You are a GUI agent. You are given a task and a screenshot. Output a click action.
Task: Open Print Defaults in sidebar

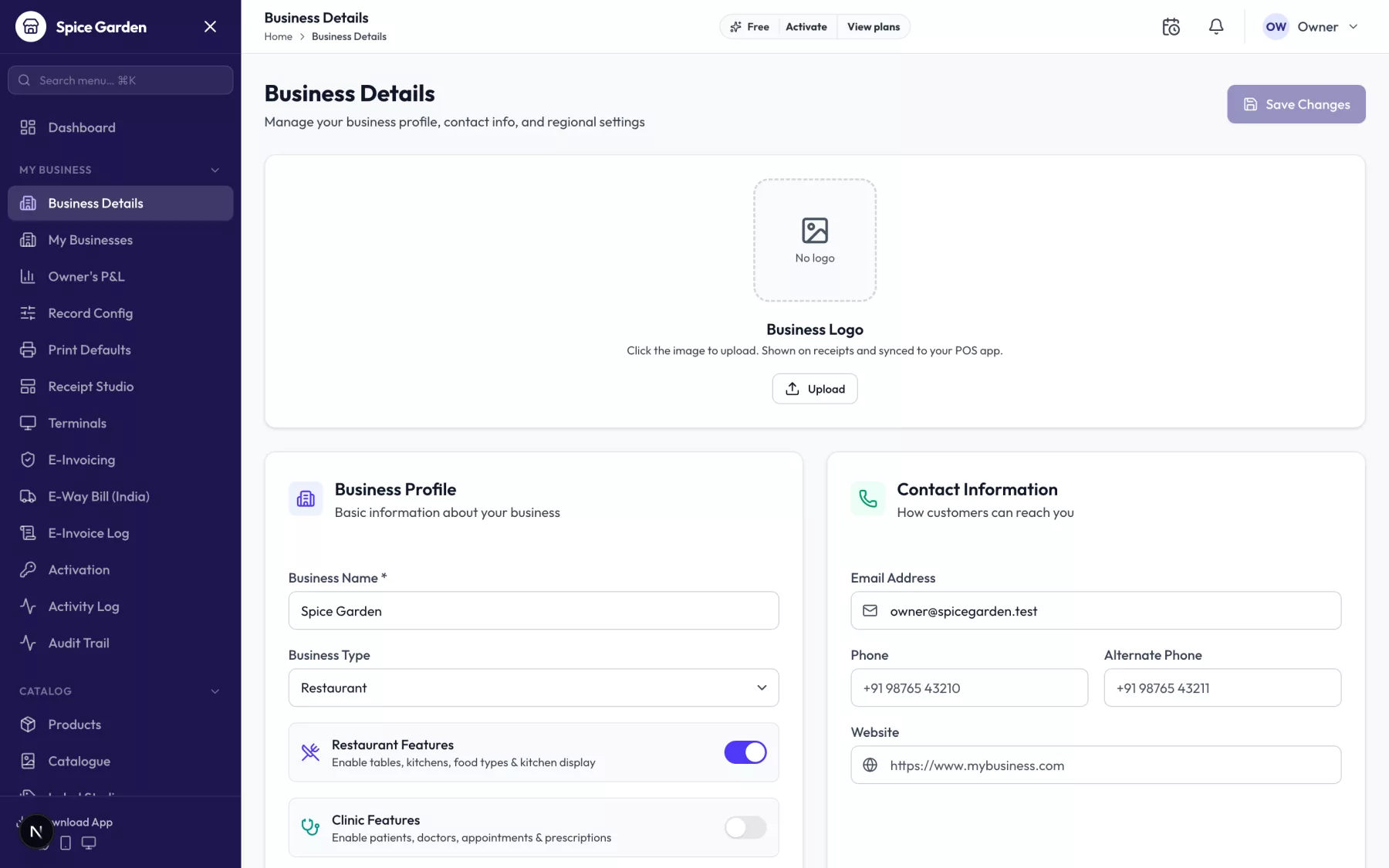(x=120, y=350)
